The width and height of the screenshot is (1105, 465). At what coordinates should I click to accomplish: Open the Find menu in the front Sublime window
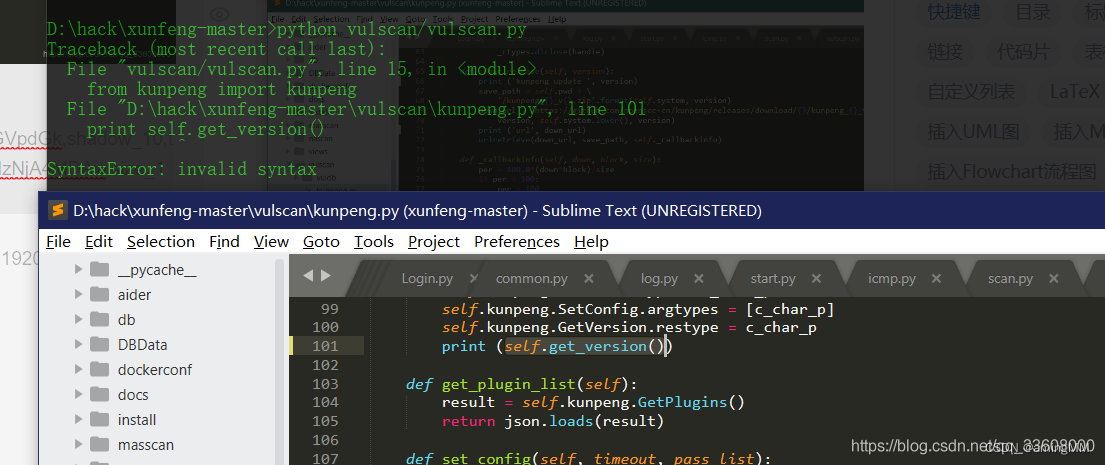(224, 242)
